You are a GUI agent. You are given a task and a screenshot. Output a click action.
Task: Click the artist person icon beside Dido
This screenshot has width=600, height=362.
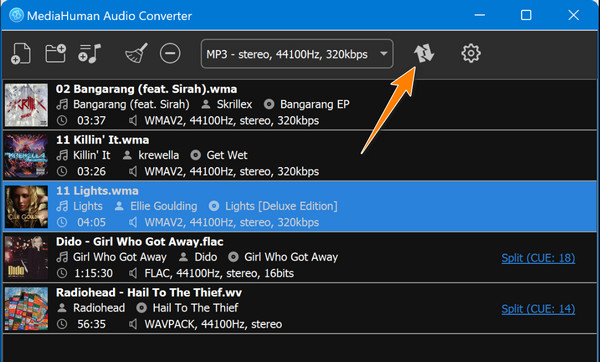(184, 257)
